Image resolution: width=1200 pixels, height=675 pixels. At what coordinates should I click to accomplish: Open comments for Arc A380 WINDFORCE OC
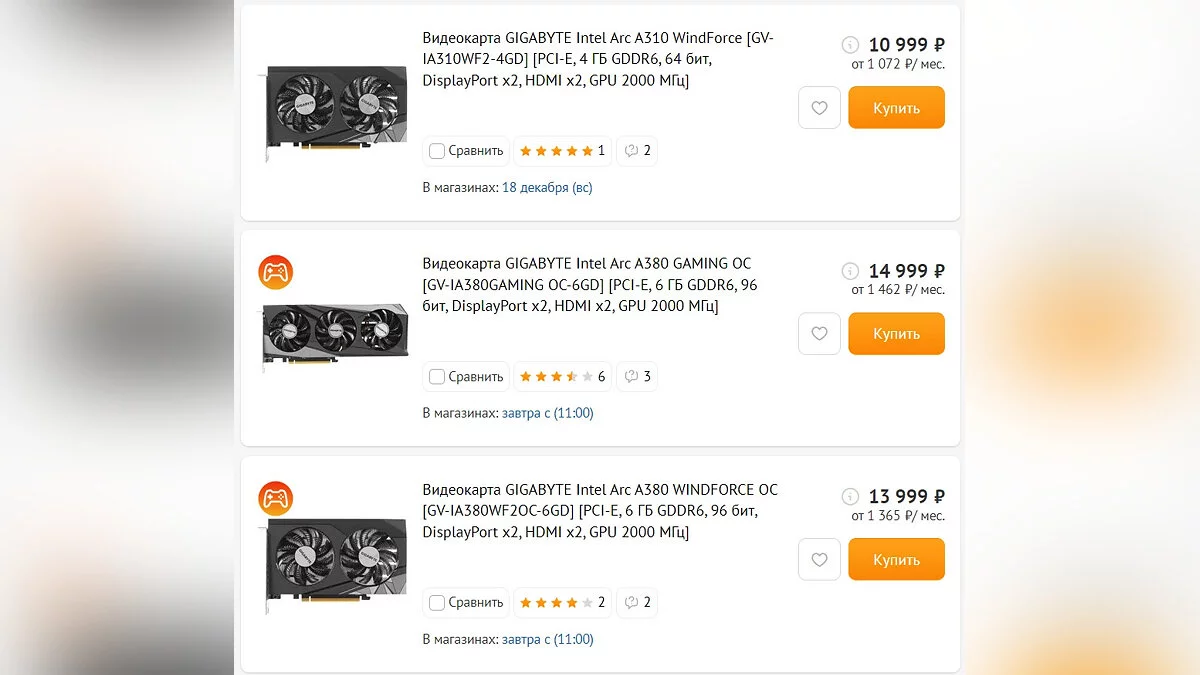coord(637,603)
